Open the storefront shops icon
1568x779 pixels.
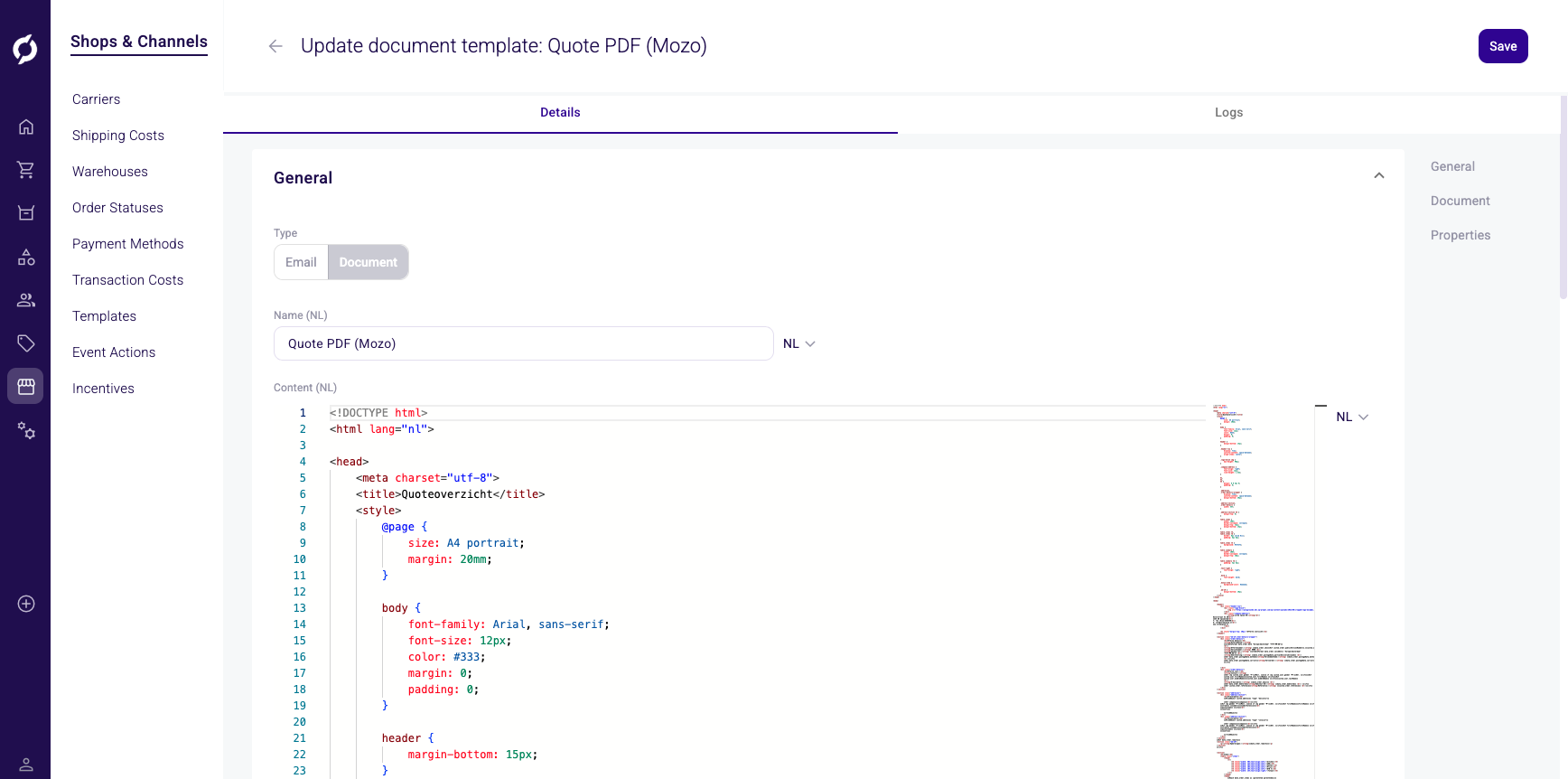pyautogui.click(x=25, y=386)
